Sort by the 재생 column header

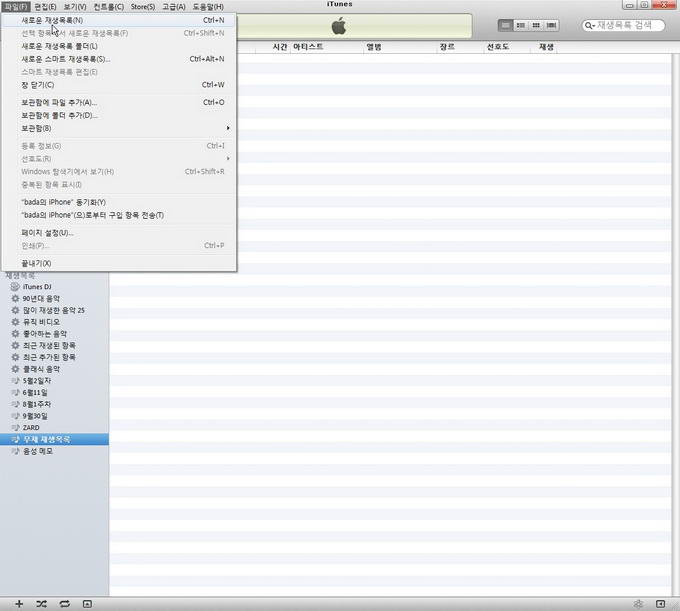[544, 47]
